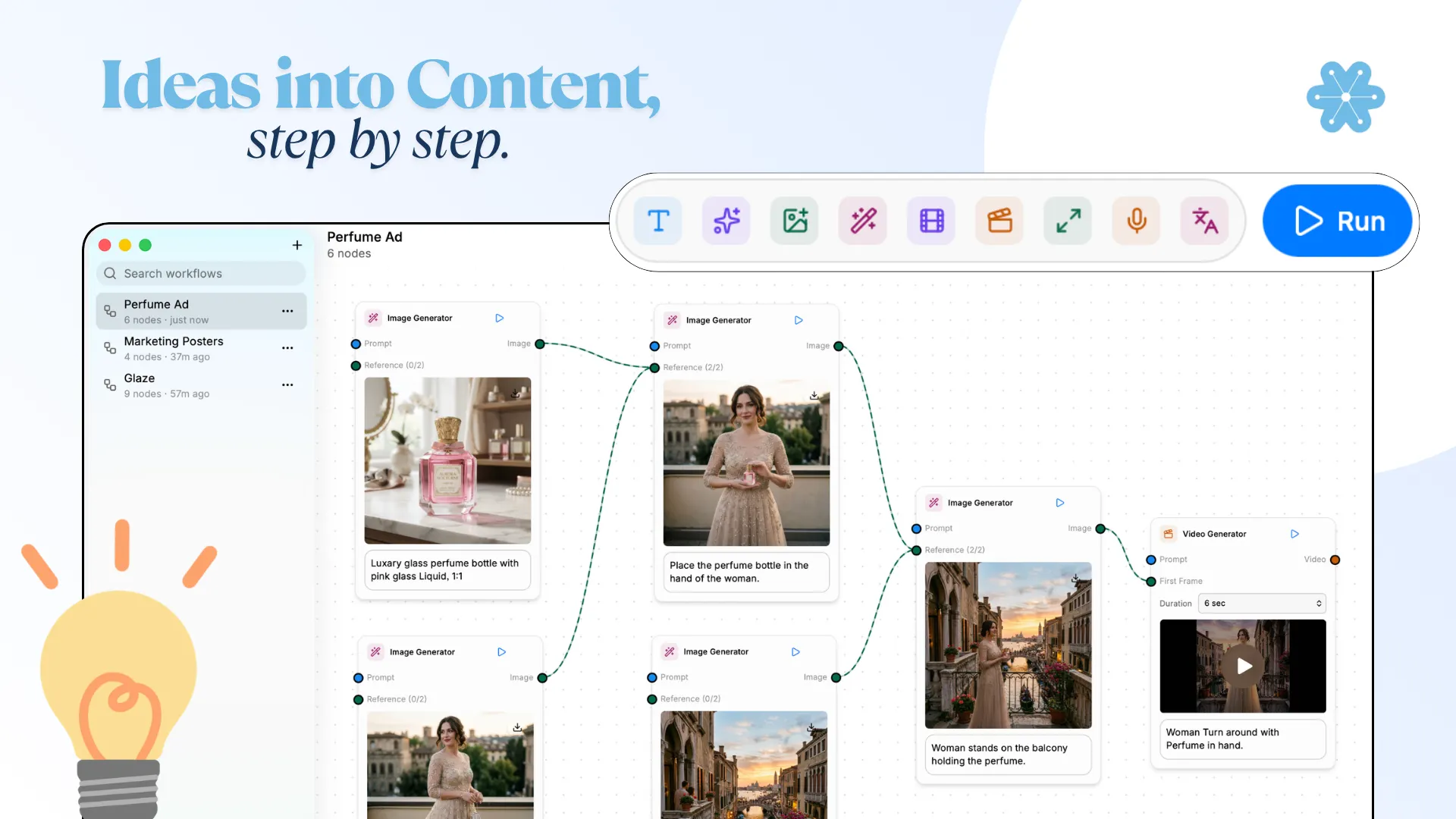
Task: Open the Marketing Posters workflow
Action: pyautogui.click(x=201, y=348)
